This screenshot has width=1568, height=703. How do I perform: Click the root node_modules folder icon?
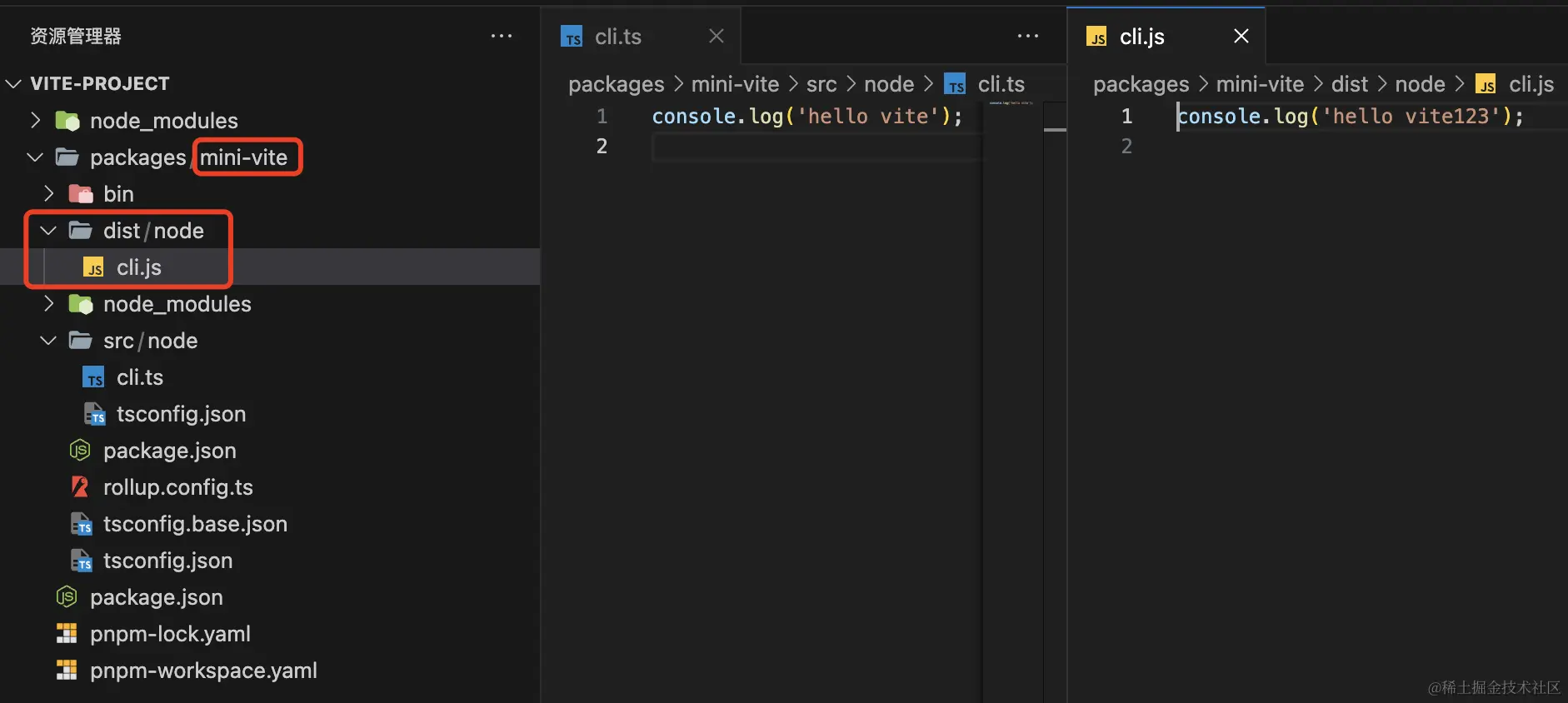[67, 121]
